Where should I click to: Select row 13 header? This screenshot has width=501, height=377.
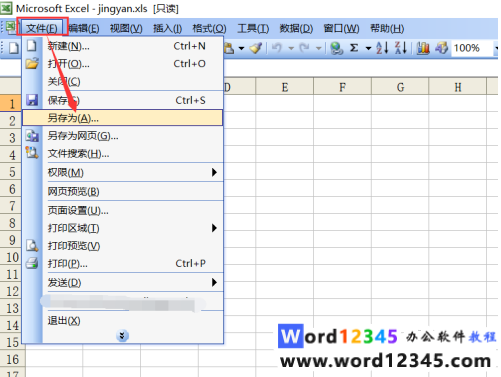point(11,308)
